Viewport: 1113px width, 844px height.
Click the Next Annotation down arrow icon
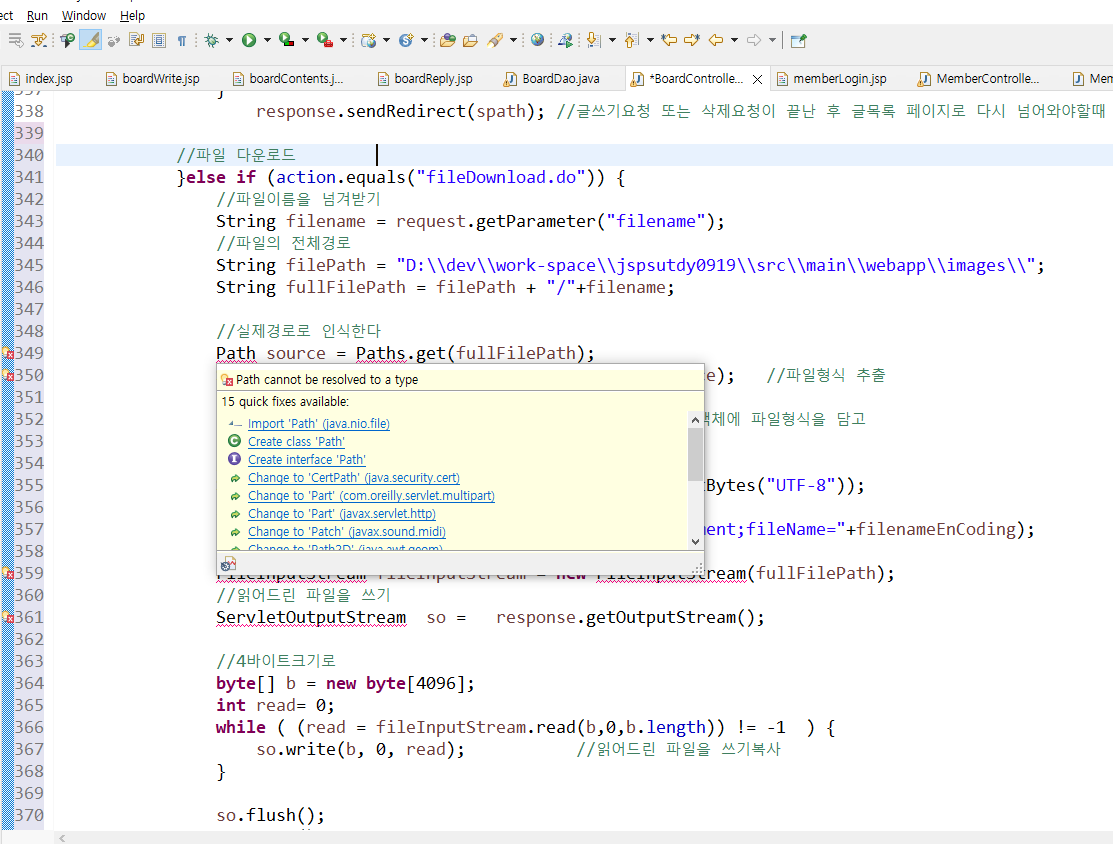pyautogui.click(x=593, y=40)
